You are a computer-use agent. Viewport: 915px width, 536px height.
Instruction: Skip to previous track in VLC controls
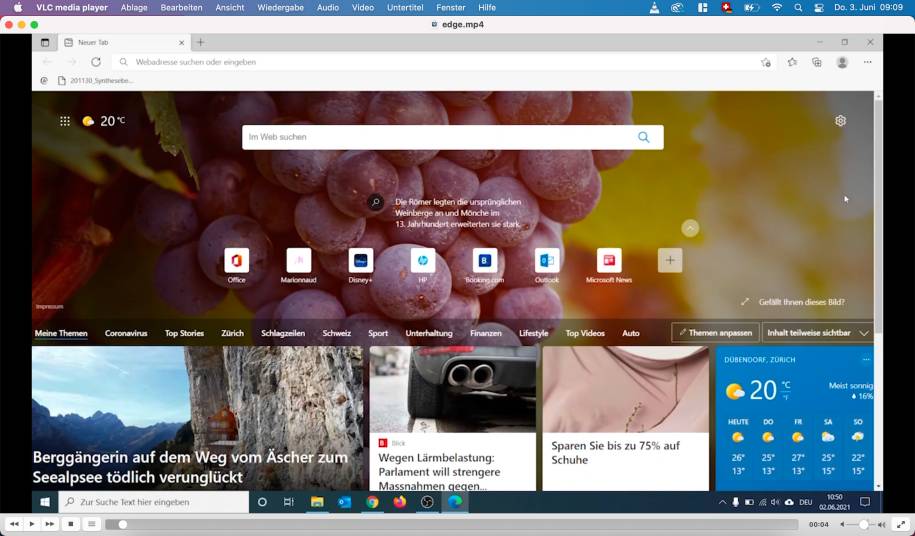[14, 524]
